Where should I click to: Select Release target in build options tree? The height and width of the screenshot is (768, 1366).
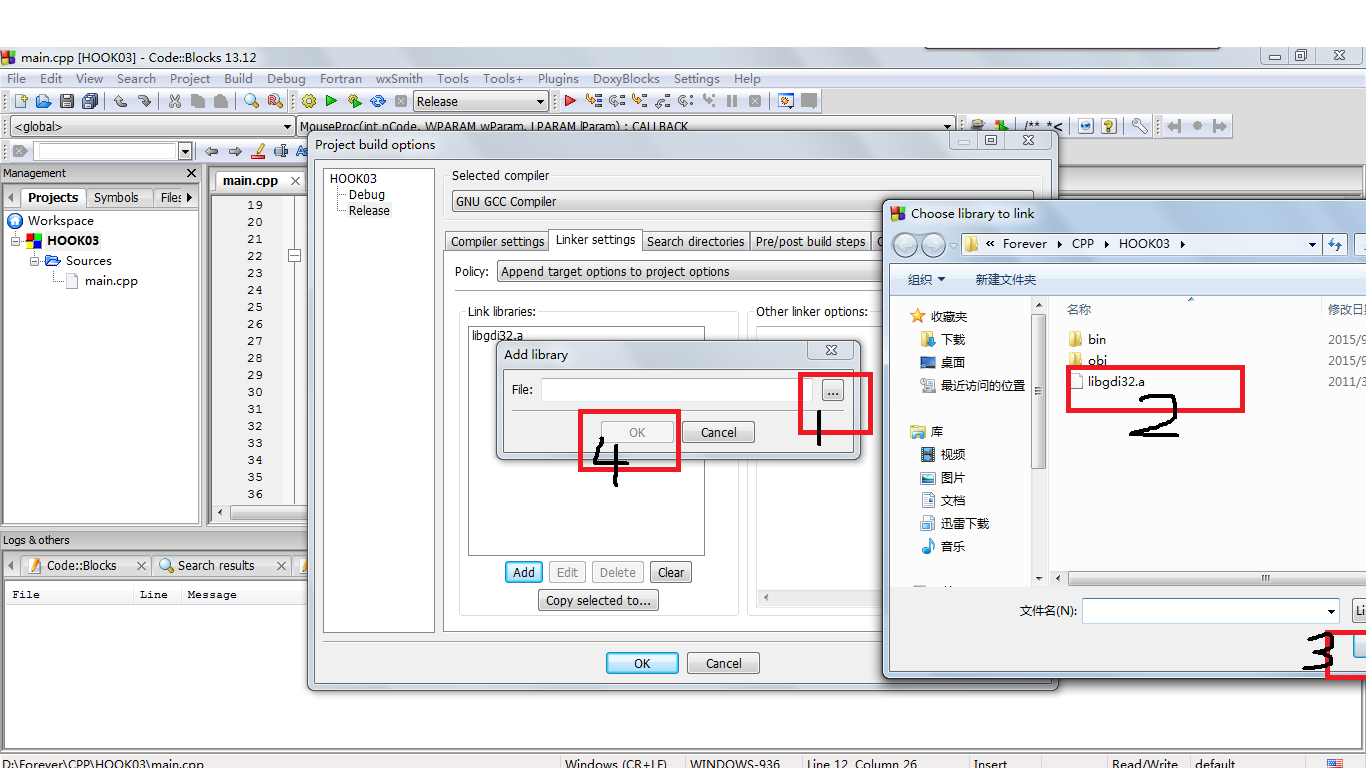click(x=369, y=211)
